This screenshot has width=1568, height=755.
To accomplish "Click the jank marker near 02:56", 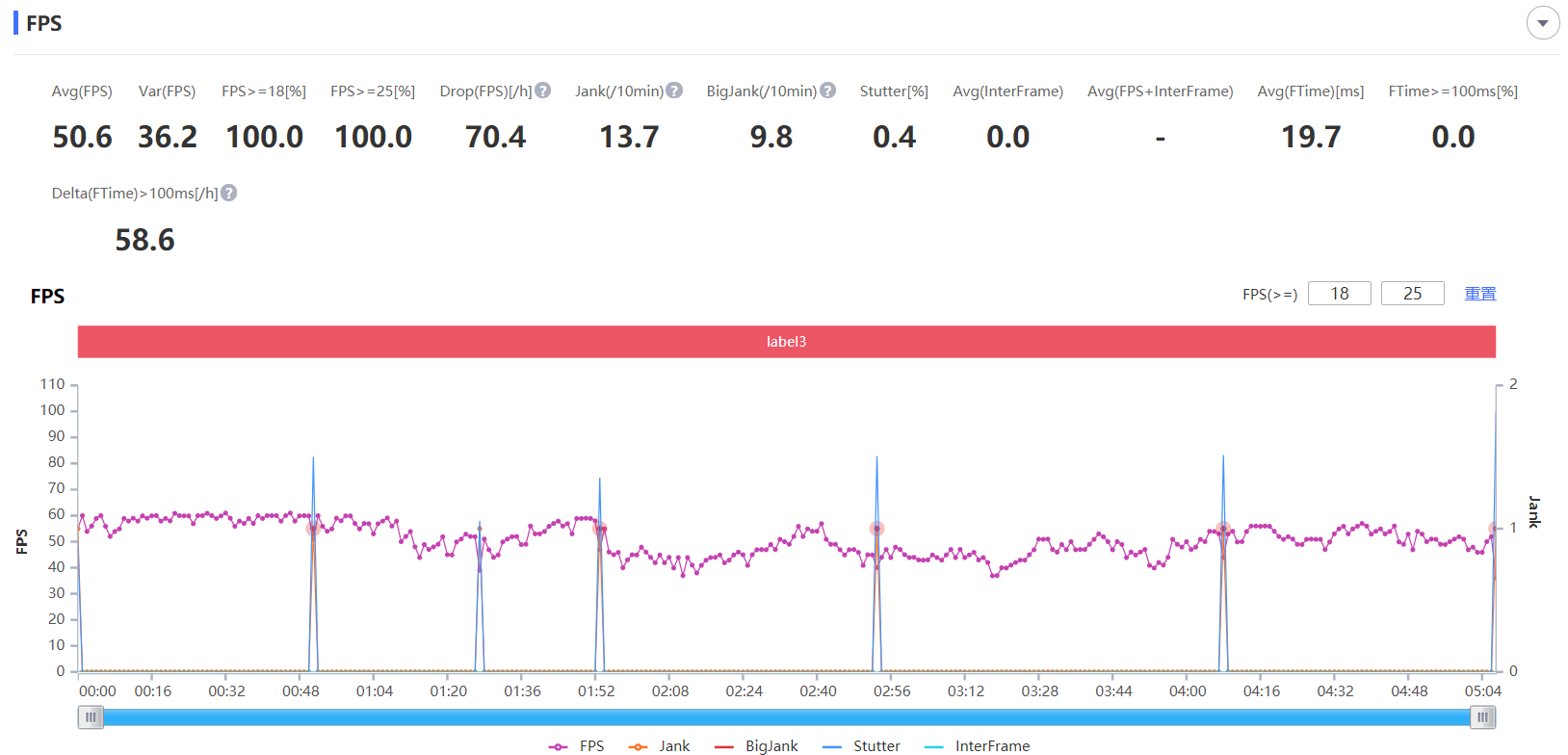I will point(876,529).
